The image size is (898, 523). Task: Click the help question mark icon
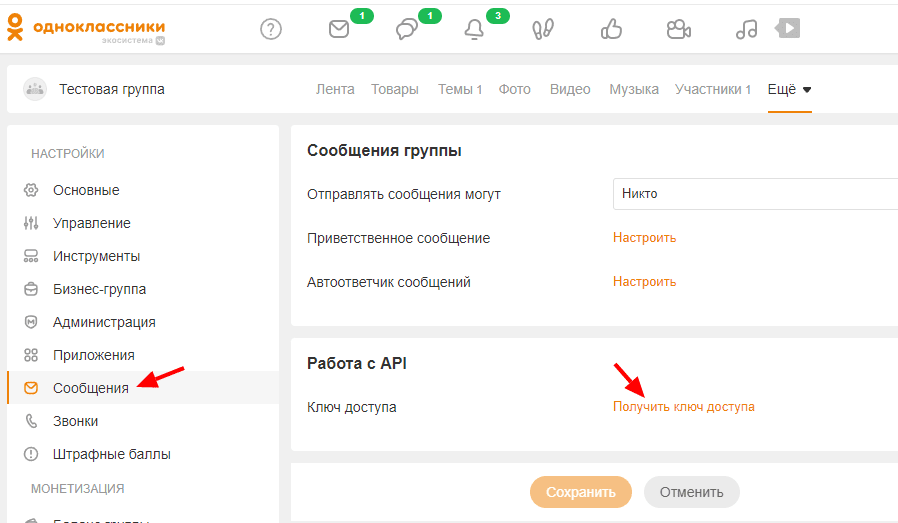tap(271, 29)
